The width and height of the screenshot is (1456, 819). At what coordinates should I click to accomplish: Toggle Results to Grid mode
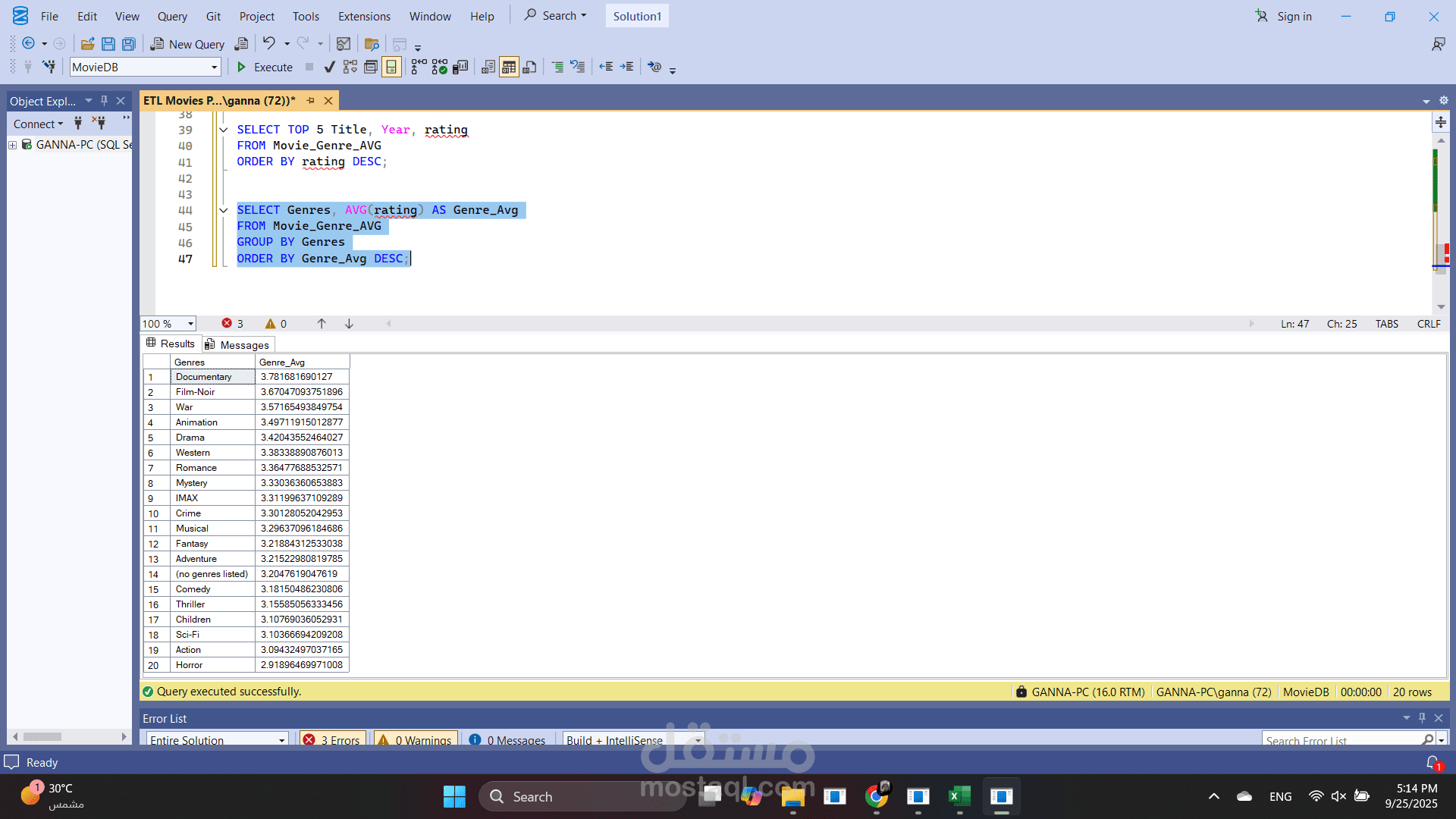click(x=509, y=67)
